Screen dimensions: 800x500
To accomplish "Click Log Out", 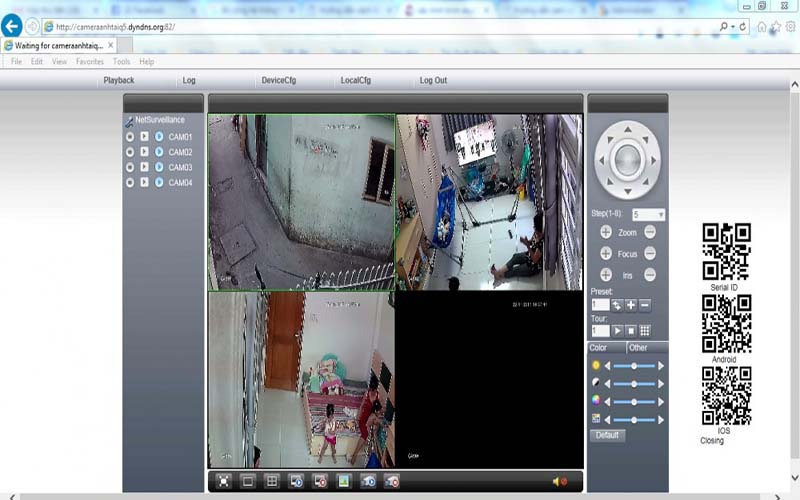I will pyautogui.click(x=433, y=80).
